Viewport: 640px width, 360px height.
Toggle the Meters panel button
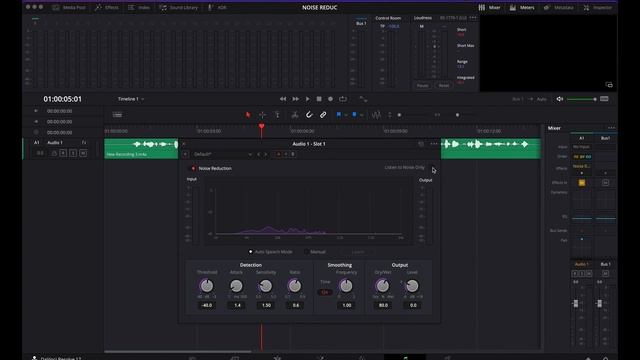pos(522,7)
